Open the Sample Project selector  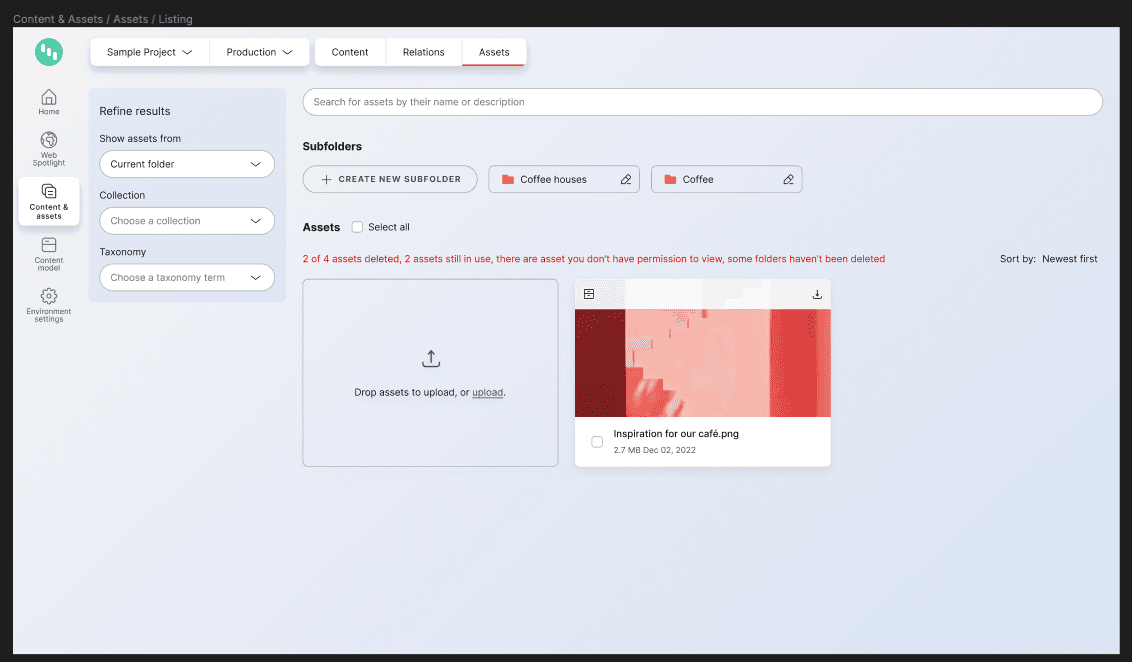[x=149, y=52]
